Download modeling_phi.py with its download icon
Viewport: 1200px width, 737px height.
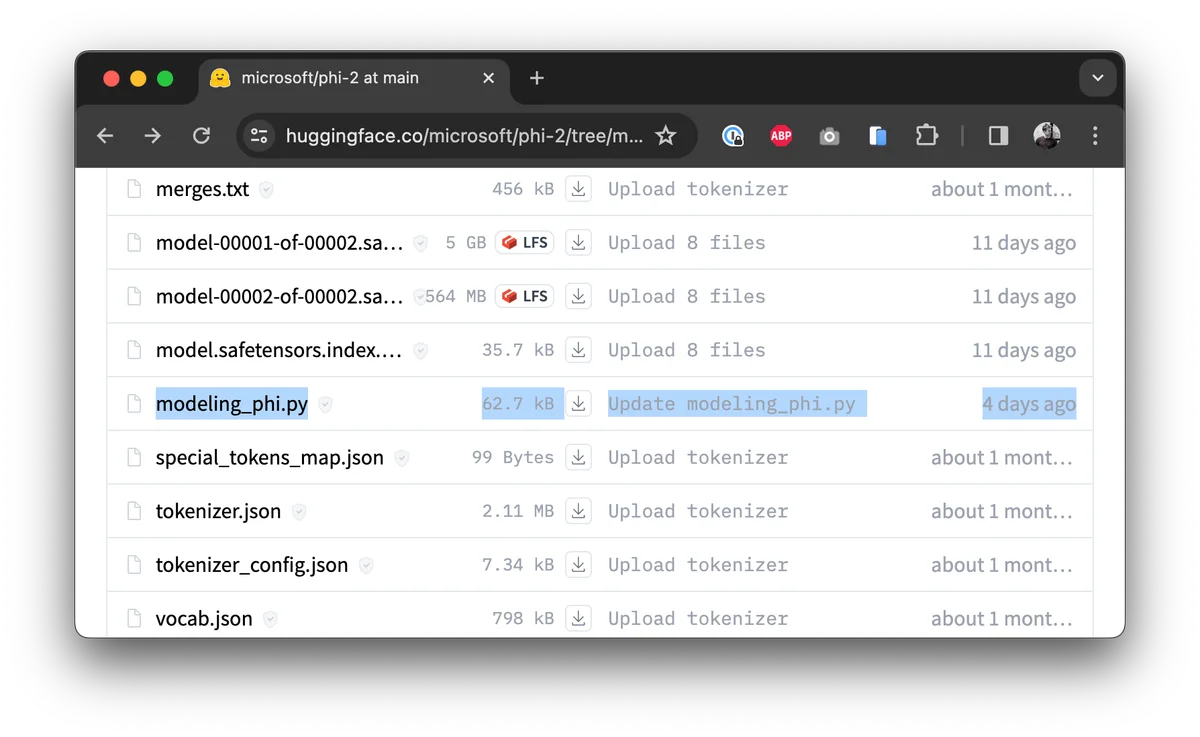click(578, 404)
